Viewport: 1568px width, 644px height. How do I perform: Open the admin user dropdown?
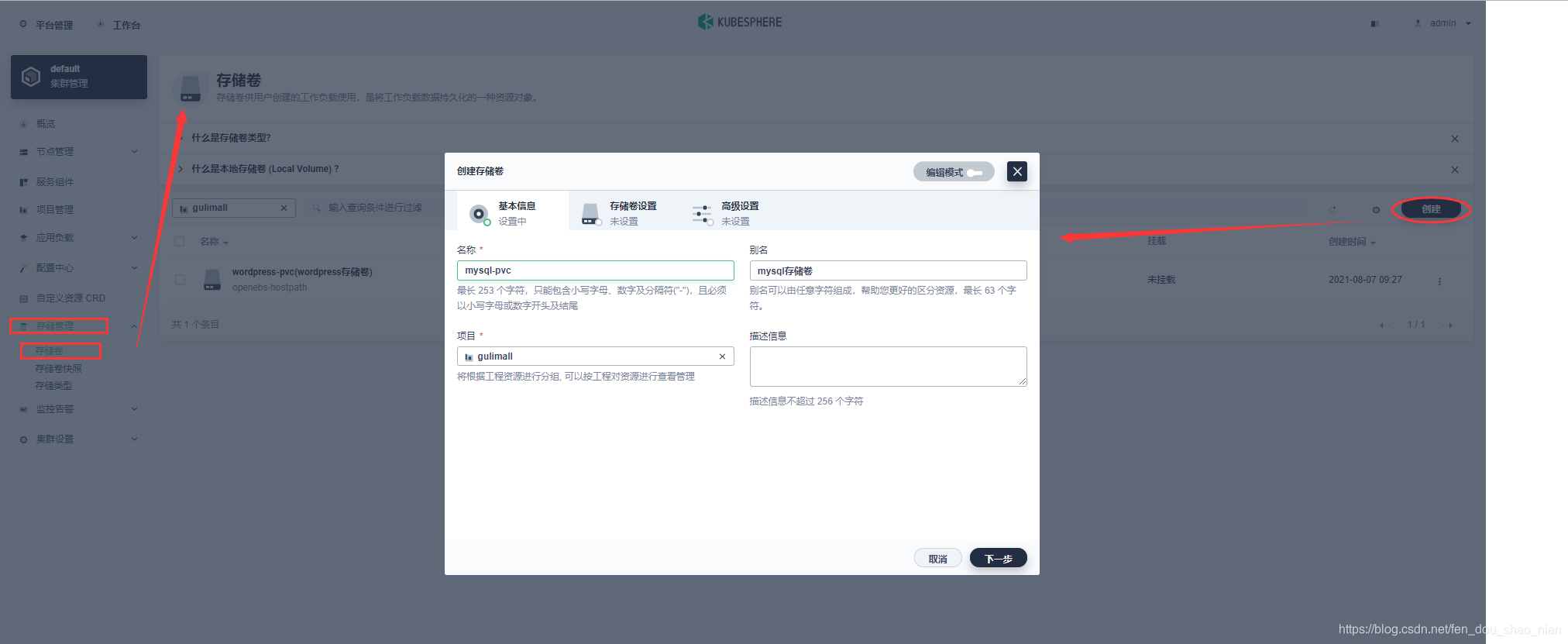[x=1442, y=23]
